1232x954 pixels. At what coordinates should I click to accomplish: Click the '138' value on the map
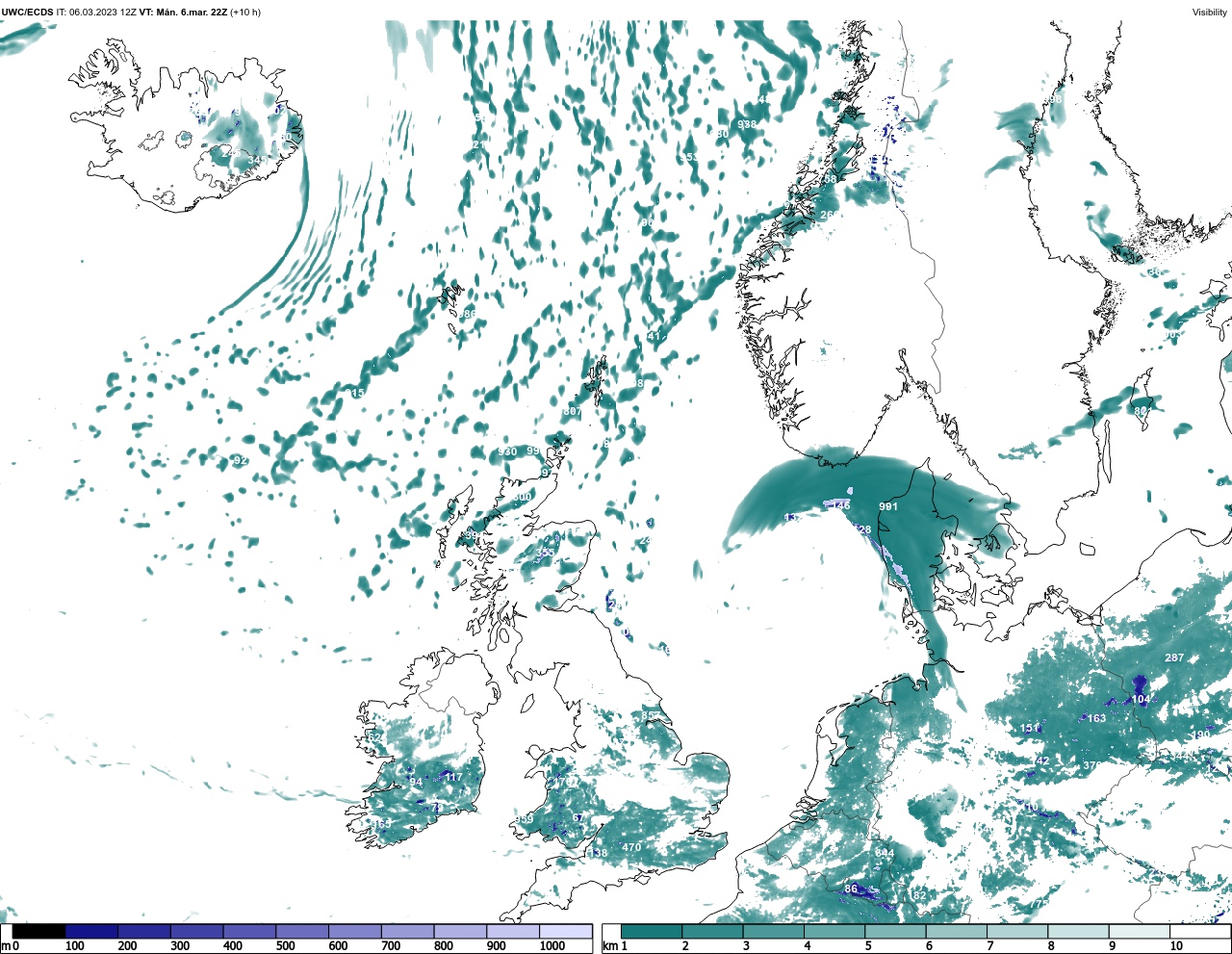click(598, 854)
